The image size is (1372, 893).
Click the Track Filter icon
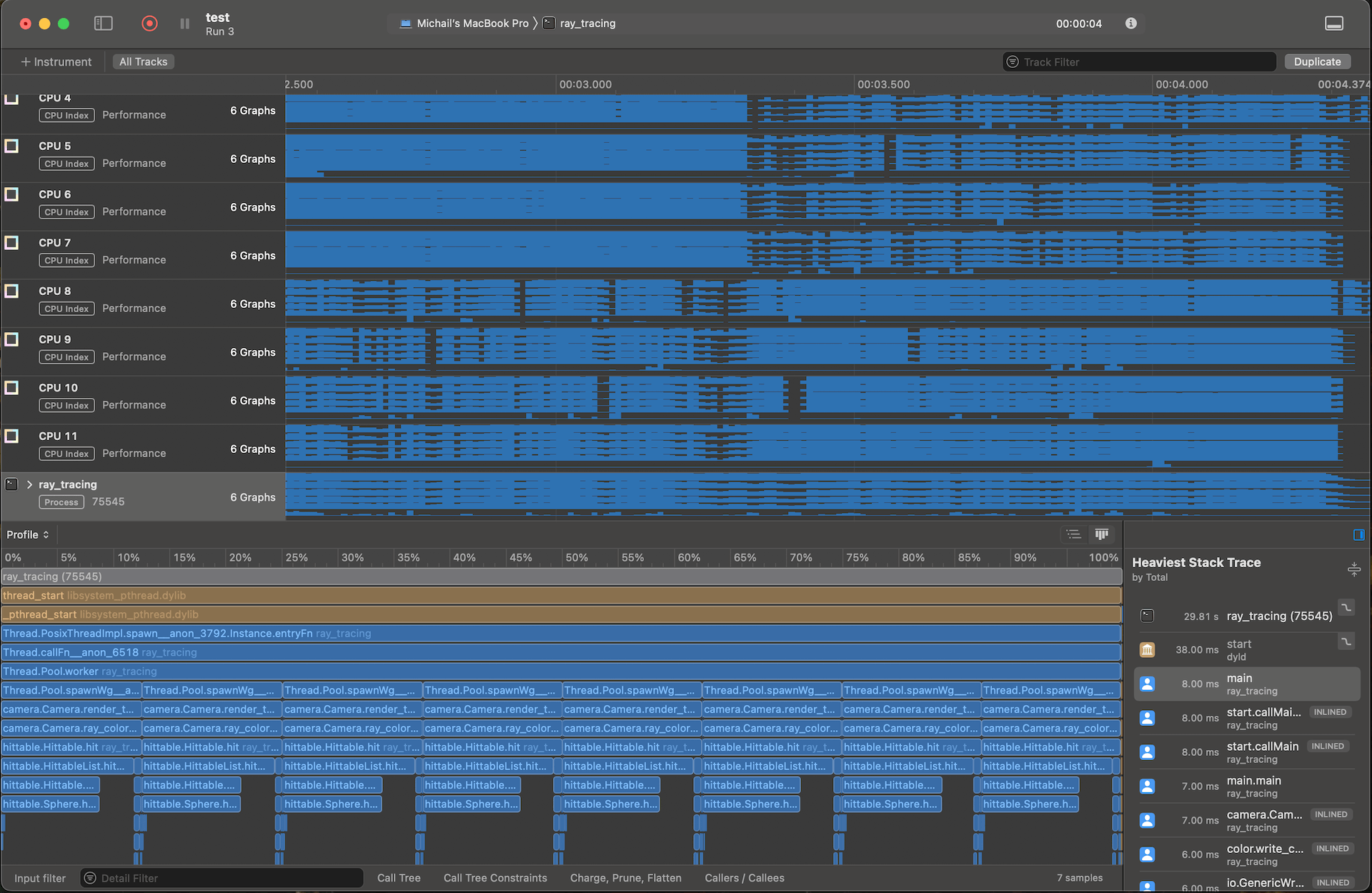pyautogui.click(x=1013, y=62)
